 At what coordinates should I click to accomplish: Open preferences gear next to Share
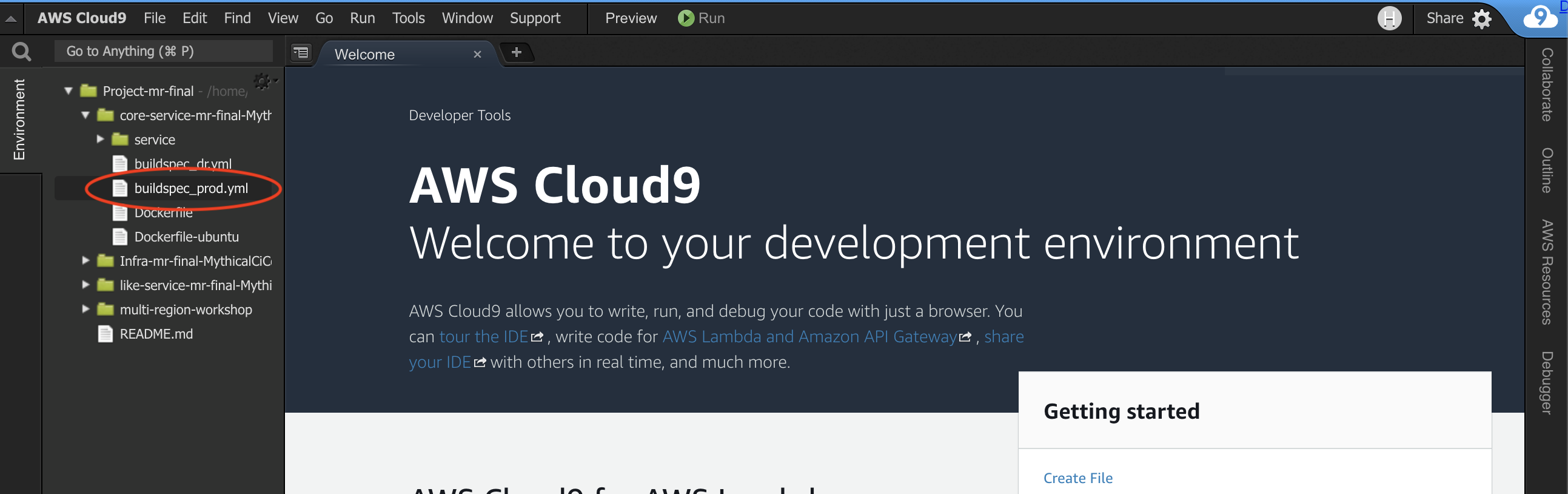[1481, 19]
